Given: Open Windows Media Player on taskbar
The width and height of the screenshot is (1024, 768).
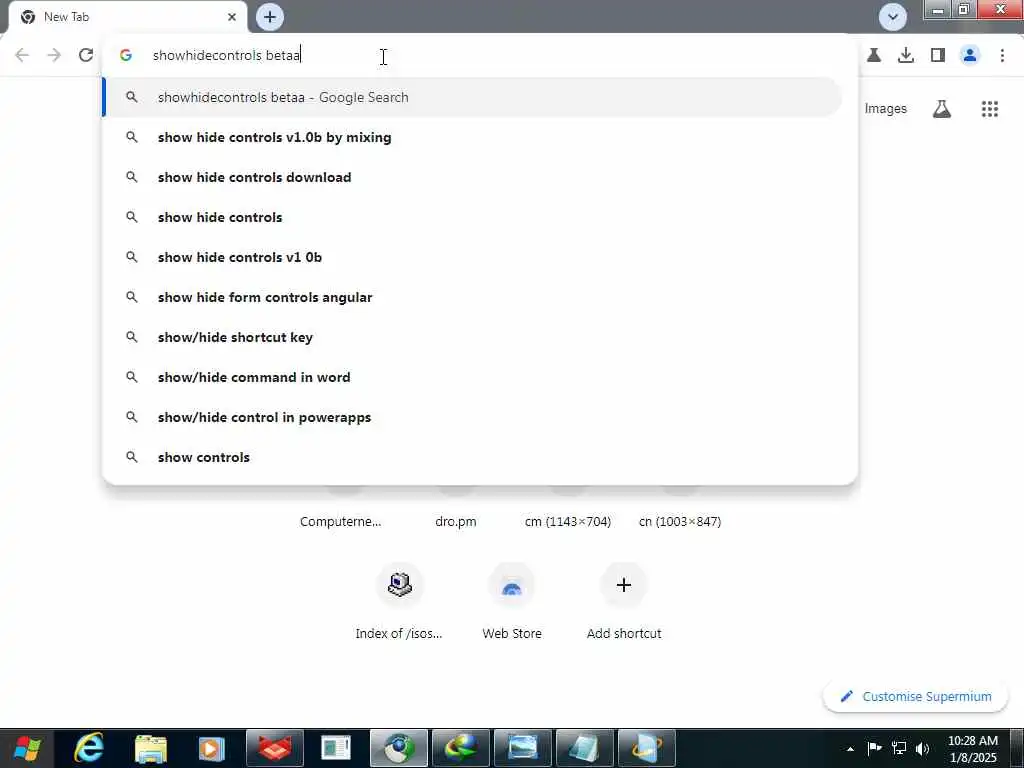Looking at the screenshot, I should point(212,748).
